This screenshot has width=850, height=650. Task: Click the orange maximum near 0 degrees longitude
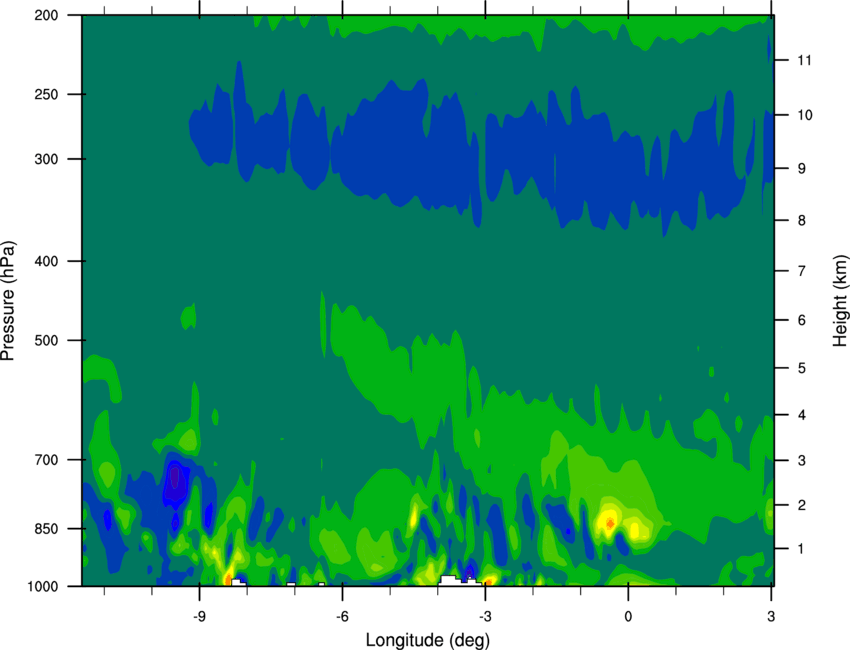tap(610, 523)
